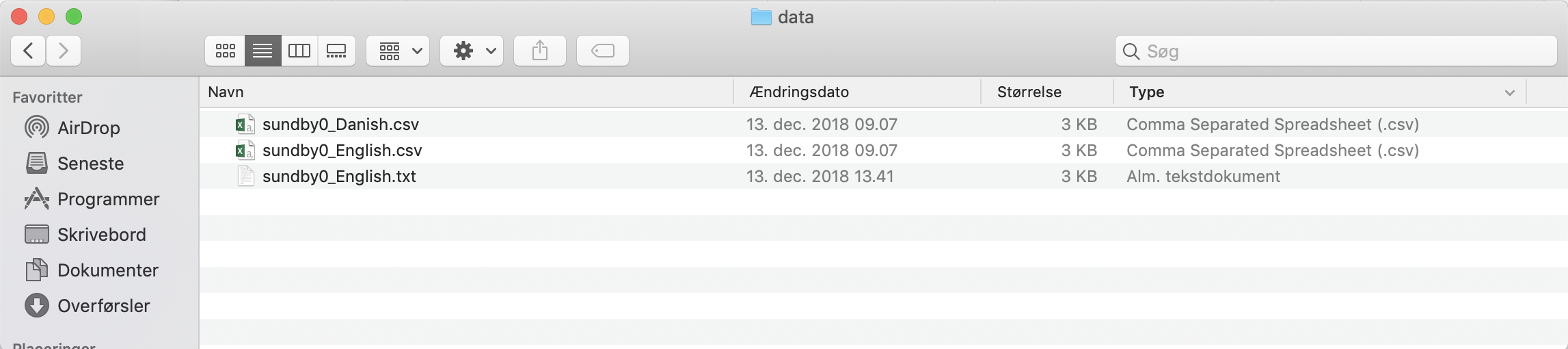Click the Share toolbar button
This screenshot has width=1568, height=349.
(540, 51)
